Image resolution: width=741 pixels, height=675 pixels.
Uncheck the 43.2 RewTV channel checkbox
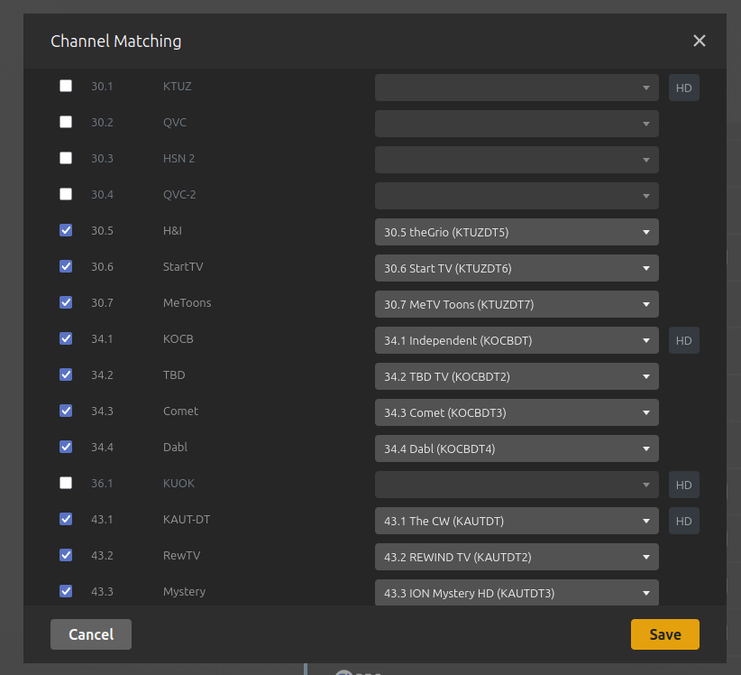pyautogui.click(x=66, y=555)
